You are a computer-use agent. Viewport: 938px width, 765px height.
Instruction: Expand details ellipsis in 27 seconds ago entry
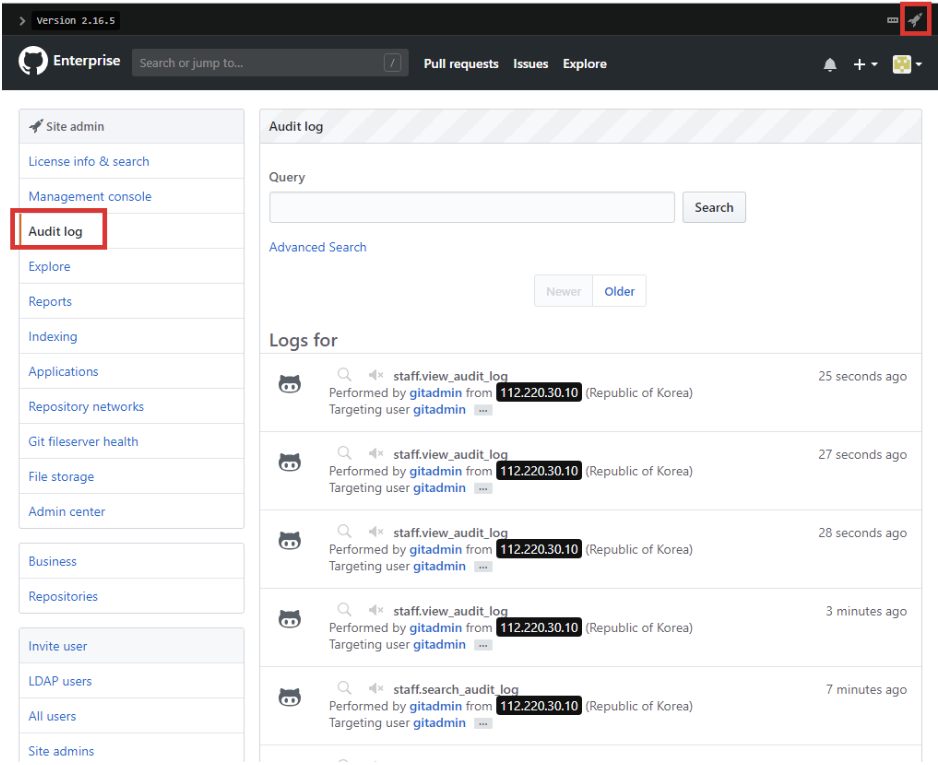(483, 489)
